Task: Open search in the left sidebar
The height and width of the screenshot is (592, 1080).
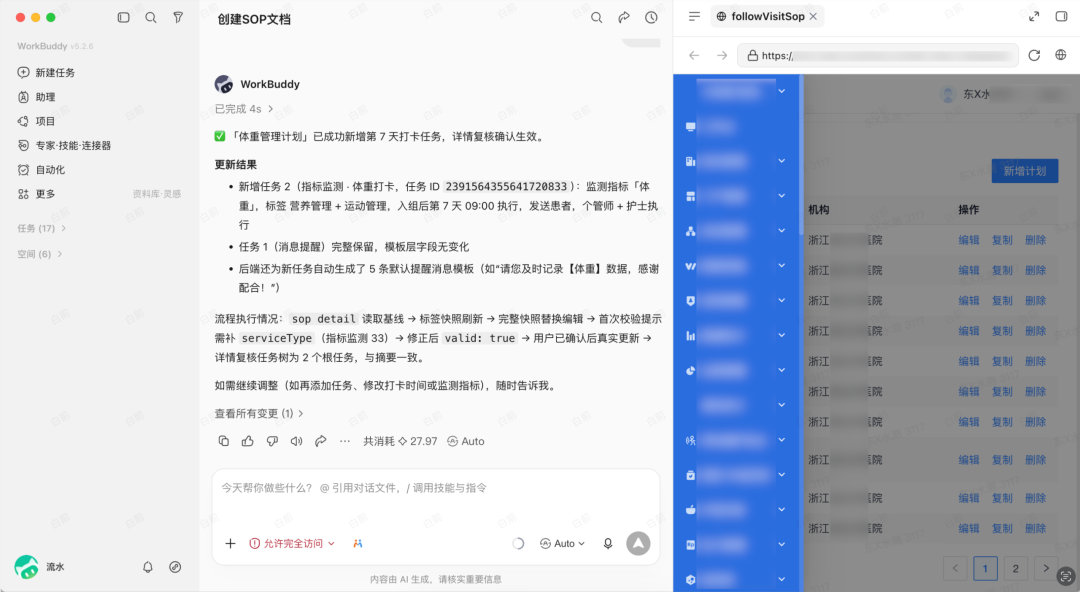Action: (151, 17)
